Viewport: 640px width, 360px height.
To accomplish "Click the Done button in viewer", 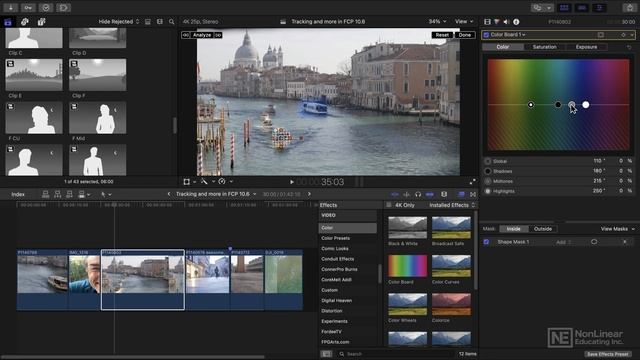I will [x=464, y=35].
